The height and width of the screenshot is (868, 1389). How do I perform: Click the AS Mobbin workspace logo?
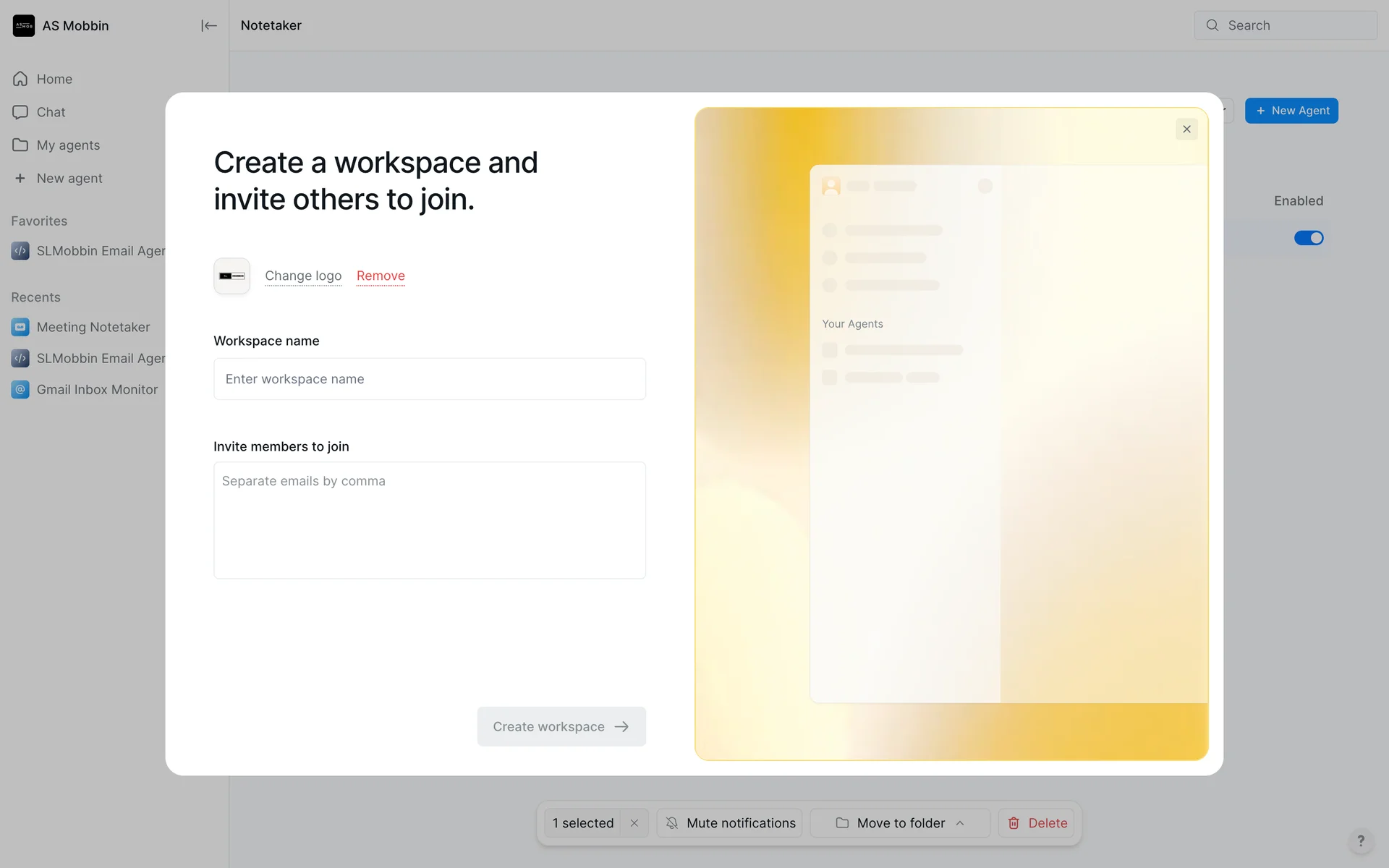coord(24,26)
